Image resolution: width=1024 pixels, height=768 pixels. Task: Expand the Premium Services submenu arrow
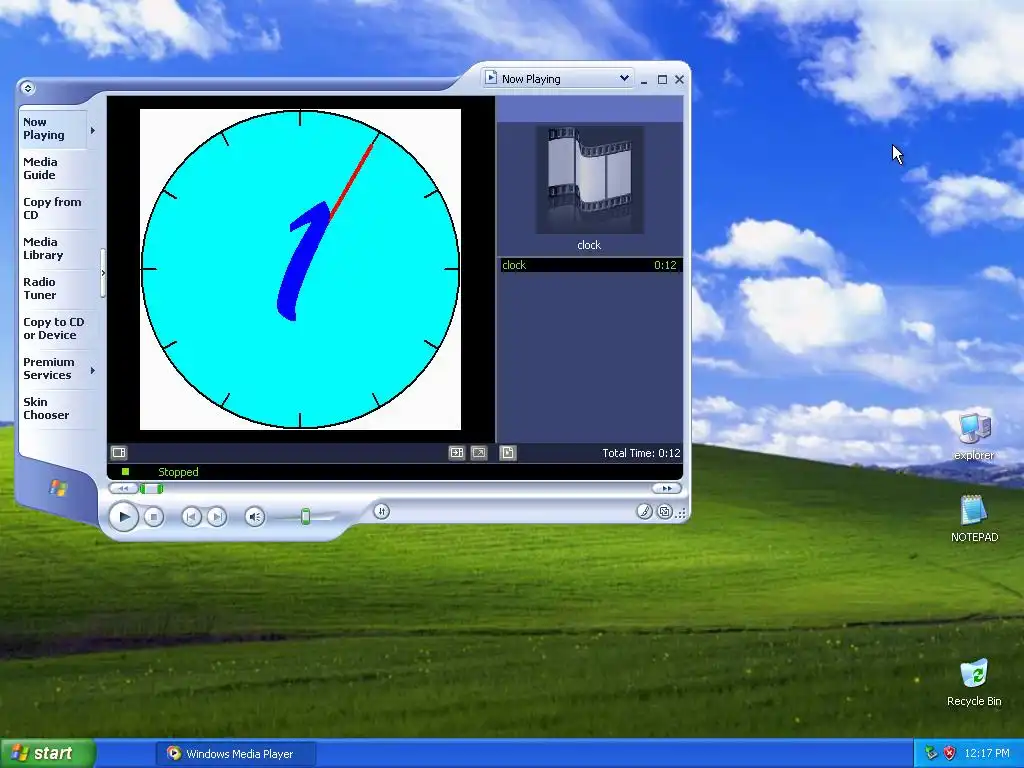pyautogui.click(x=93, y=370)
